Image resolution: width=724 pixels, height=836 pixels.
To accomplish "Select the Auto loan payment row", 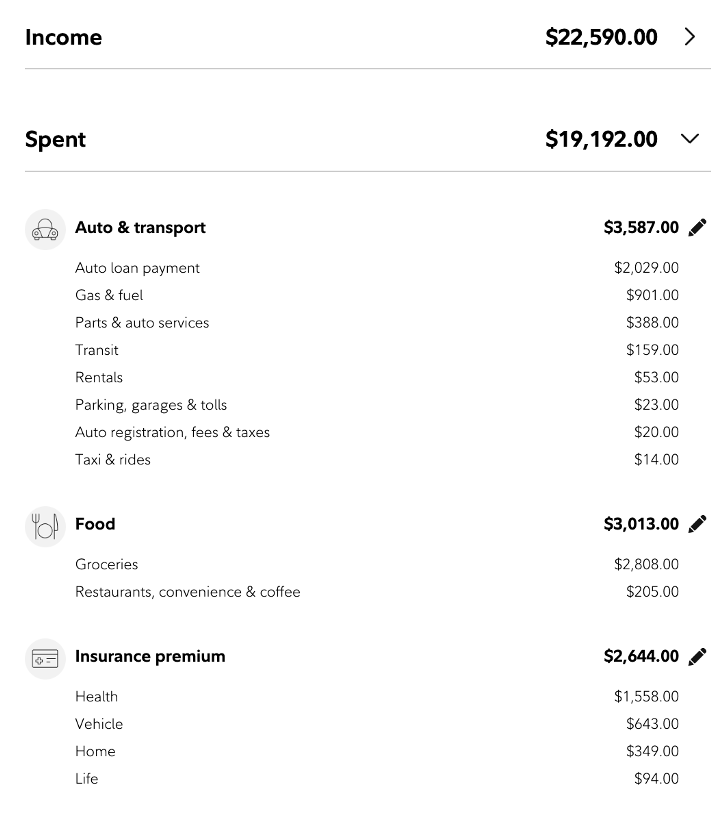I will (x=377, y=268).
